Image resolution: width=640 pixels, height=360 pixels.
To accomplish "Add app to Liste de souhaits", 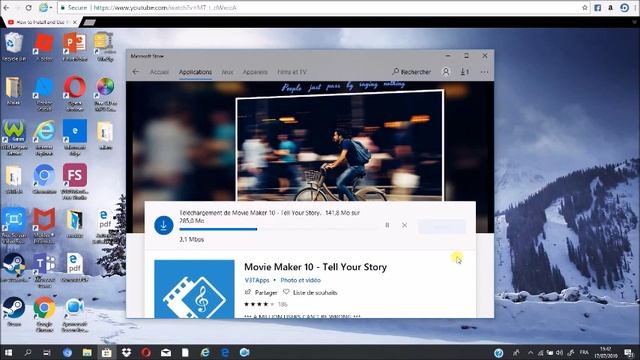I will coord(310,292).
